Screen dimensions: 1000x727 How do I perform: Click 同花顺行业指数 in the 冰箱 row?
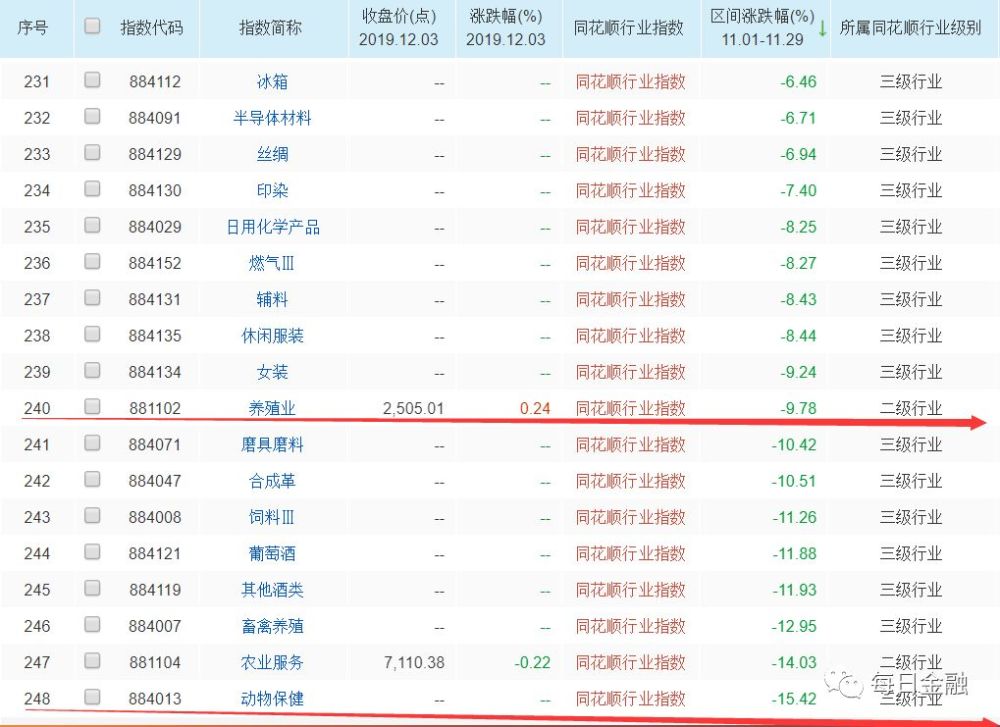pyautogui.click(x=630, y=82)
